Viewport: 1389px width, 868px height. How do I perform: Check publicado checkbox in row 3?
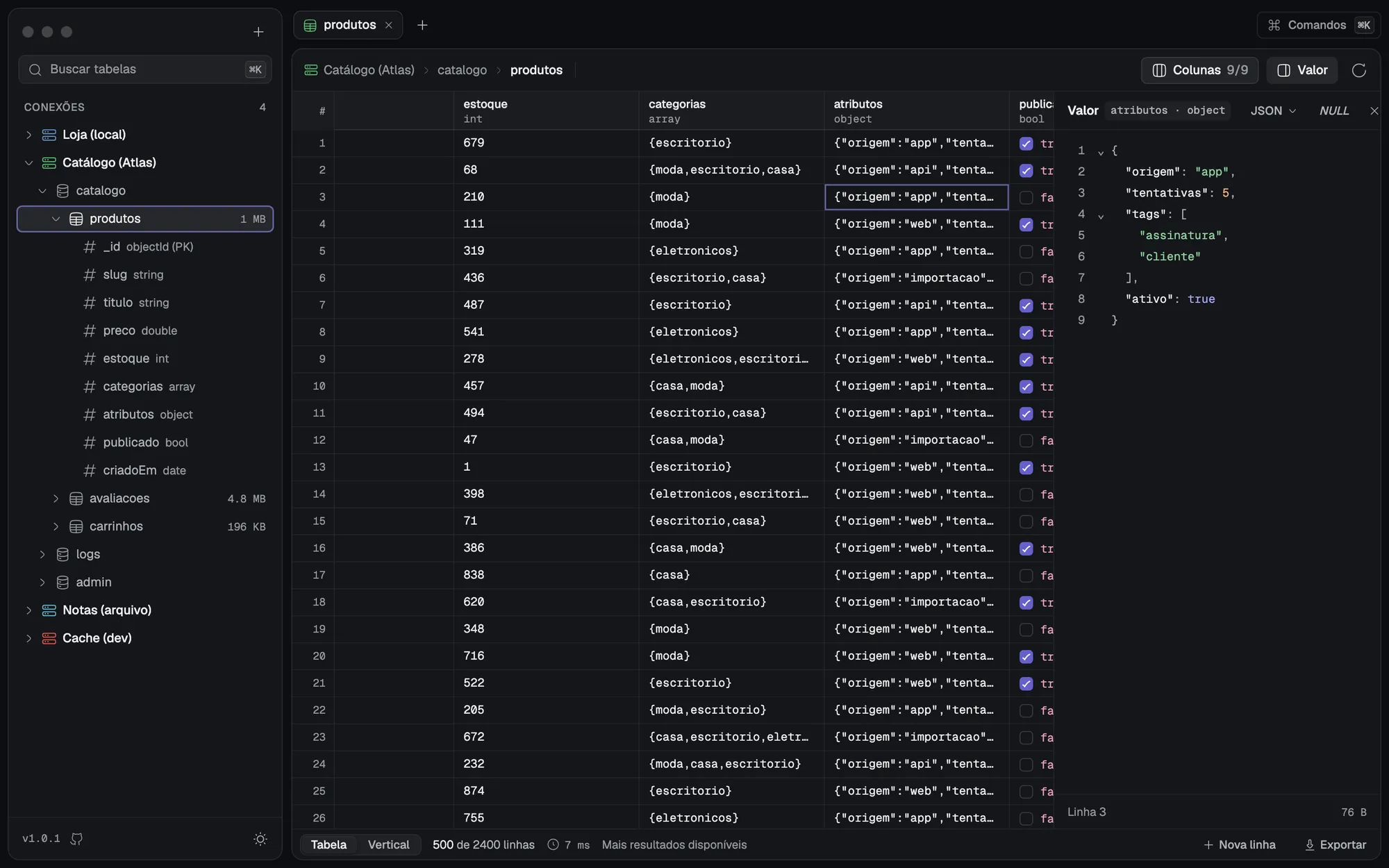pos(1026,198)
